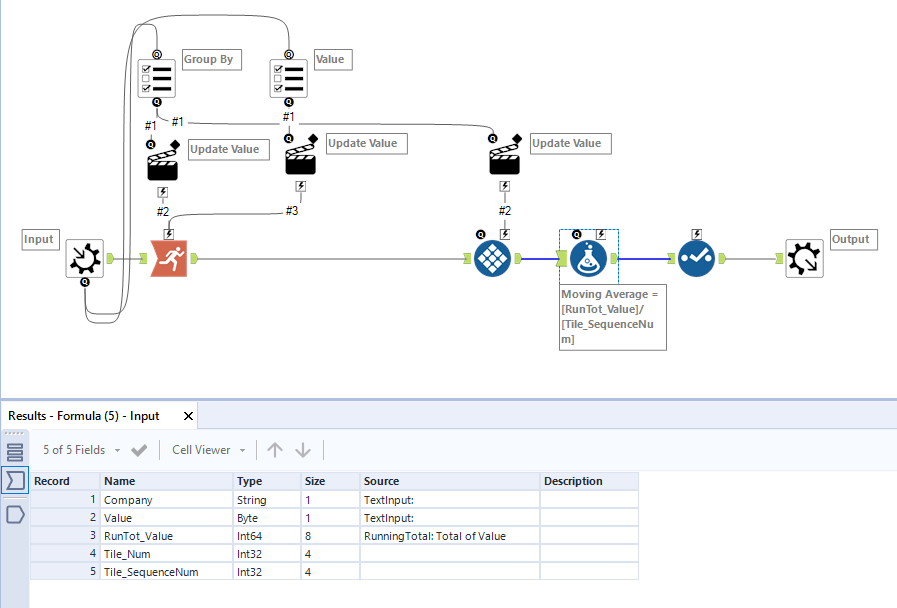The width and height of the screenshot is (897, 608).
Task: Select the Running Total tool on canvas
Action: click(x=169, y=257)
